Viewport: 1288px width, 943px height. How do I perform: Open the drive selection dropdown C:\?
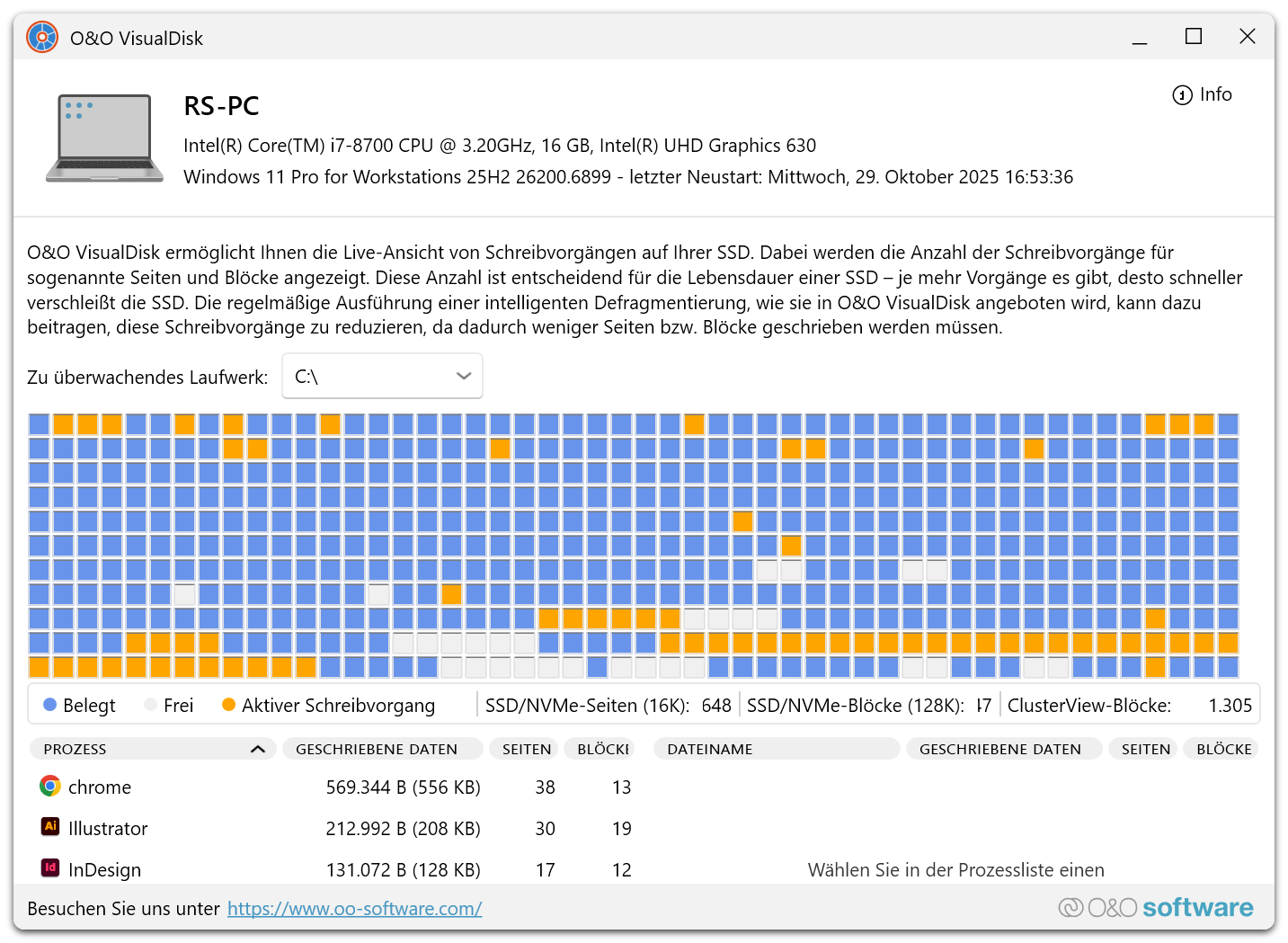tap(382, 376)
